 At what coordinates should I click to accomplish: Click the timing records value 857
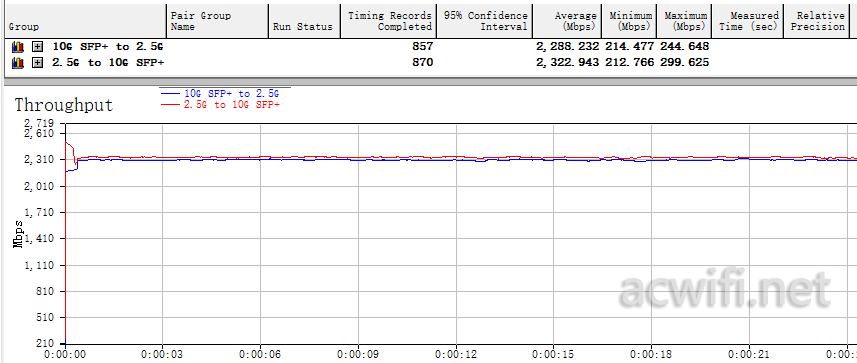pyautogui.click(x=422, y=46)
